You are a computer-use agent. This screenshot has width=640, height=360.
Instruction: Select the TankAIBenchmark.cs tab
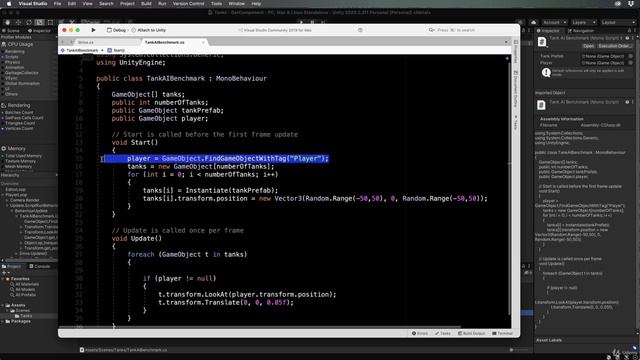(164, 42)
